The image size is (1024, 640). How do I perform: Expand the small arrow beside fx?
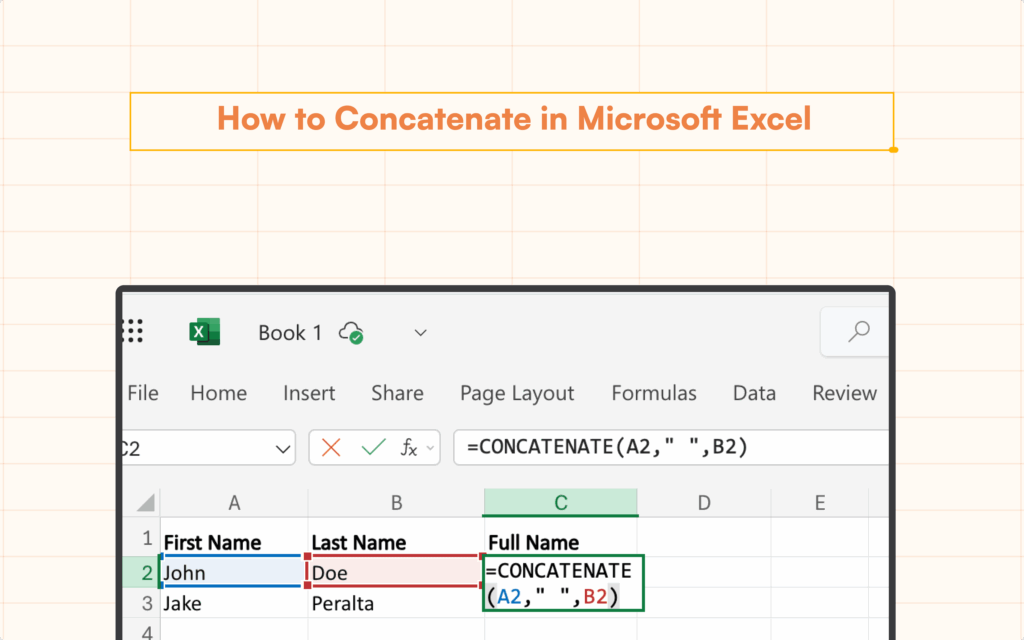430,448
